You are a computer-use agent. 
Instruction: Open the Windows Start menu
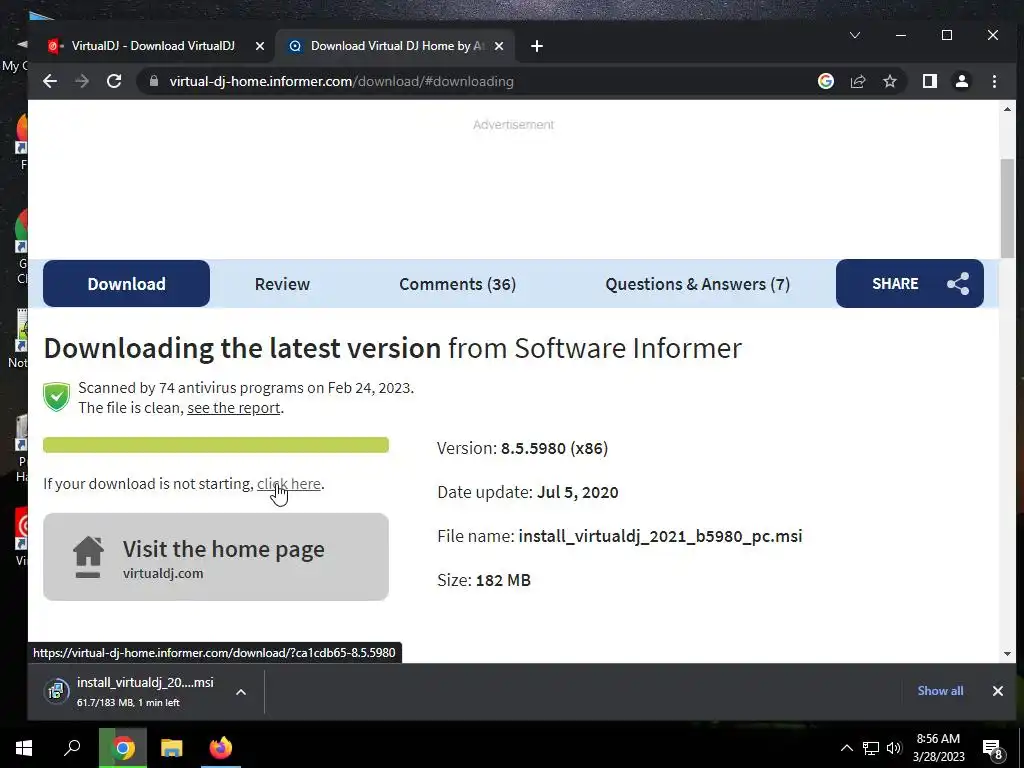[x=24, y=748]
